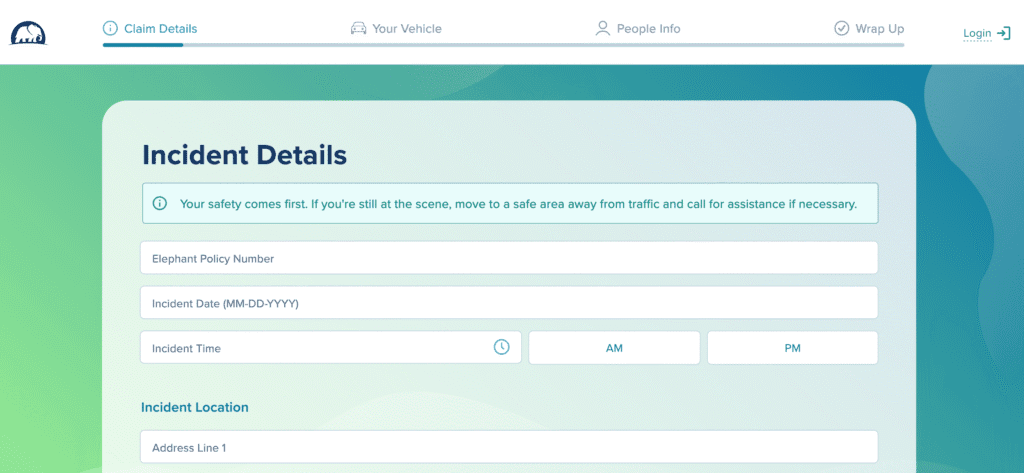Focus the Incident Time field

(330, 348)
